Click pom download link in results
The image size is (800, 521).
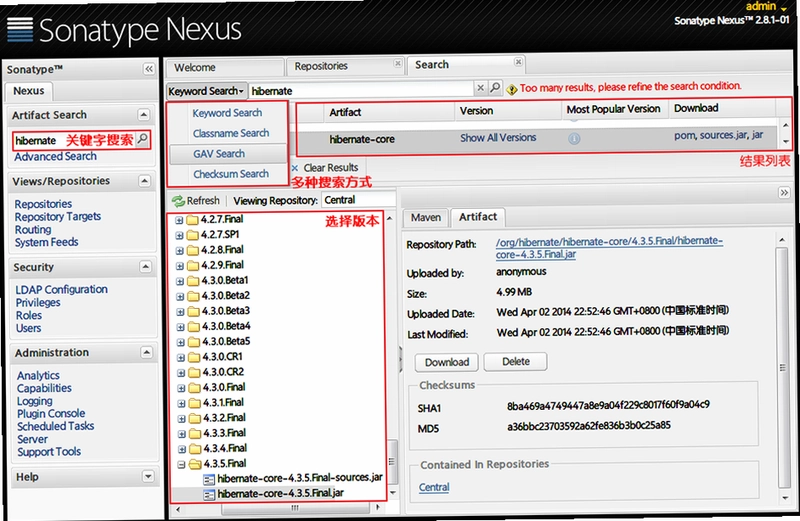(684, 136)
